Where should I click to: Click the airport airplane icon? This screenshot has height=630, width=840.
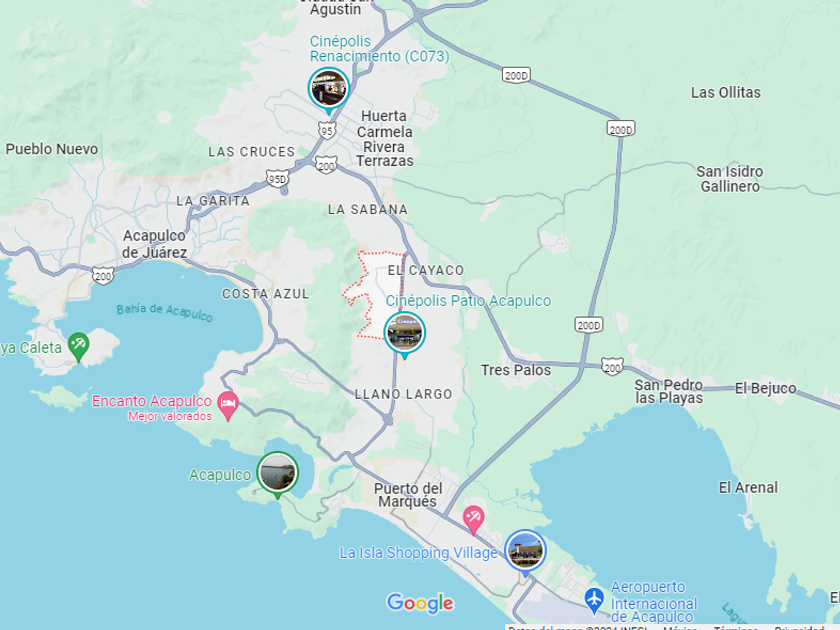pos(594,599)
